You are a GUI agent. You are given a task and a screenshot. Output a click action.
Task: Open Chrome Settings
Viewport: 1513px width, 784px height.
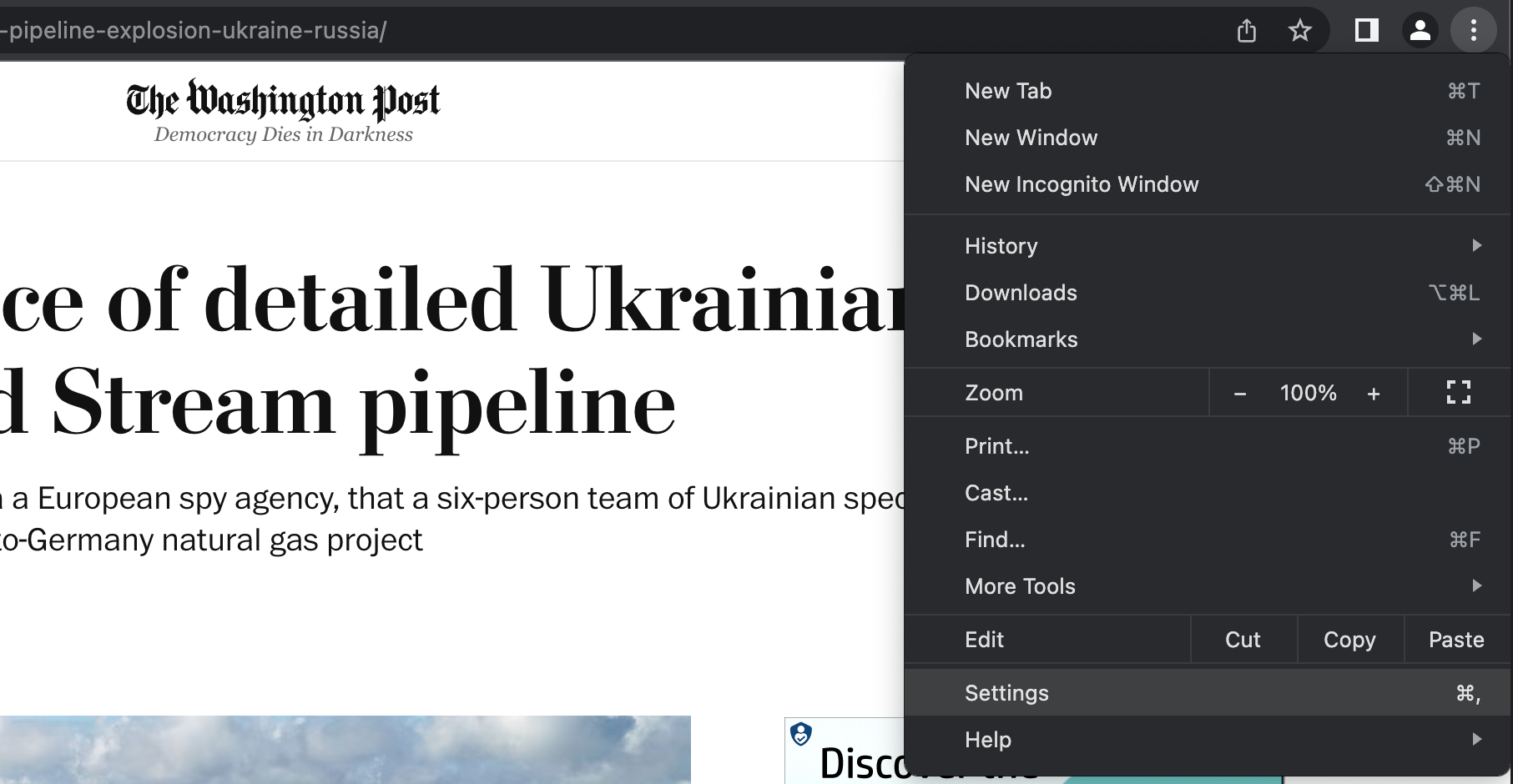click(x=1006, y=692)
